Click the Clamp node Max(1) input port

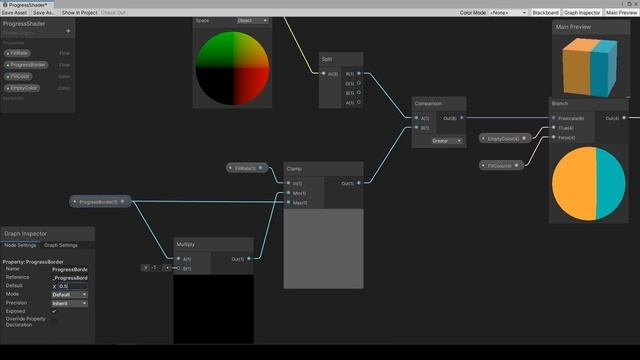point(289,202)
